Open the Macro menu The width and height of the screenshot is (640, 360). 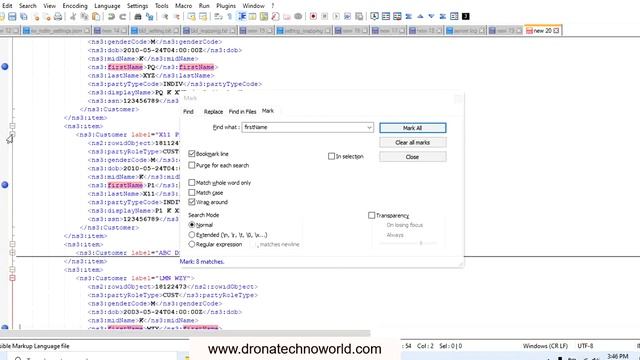pos(183,6)
